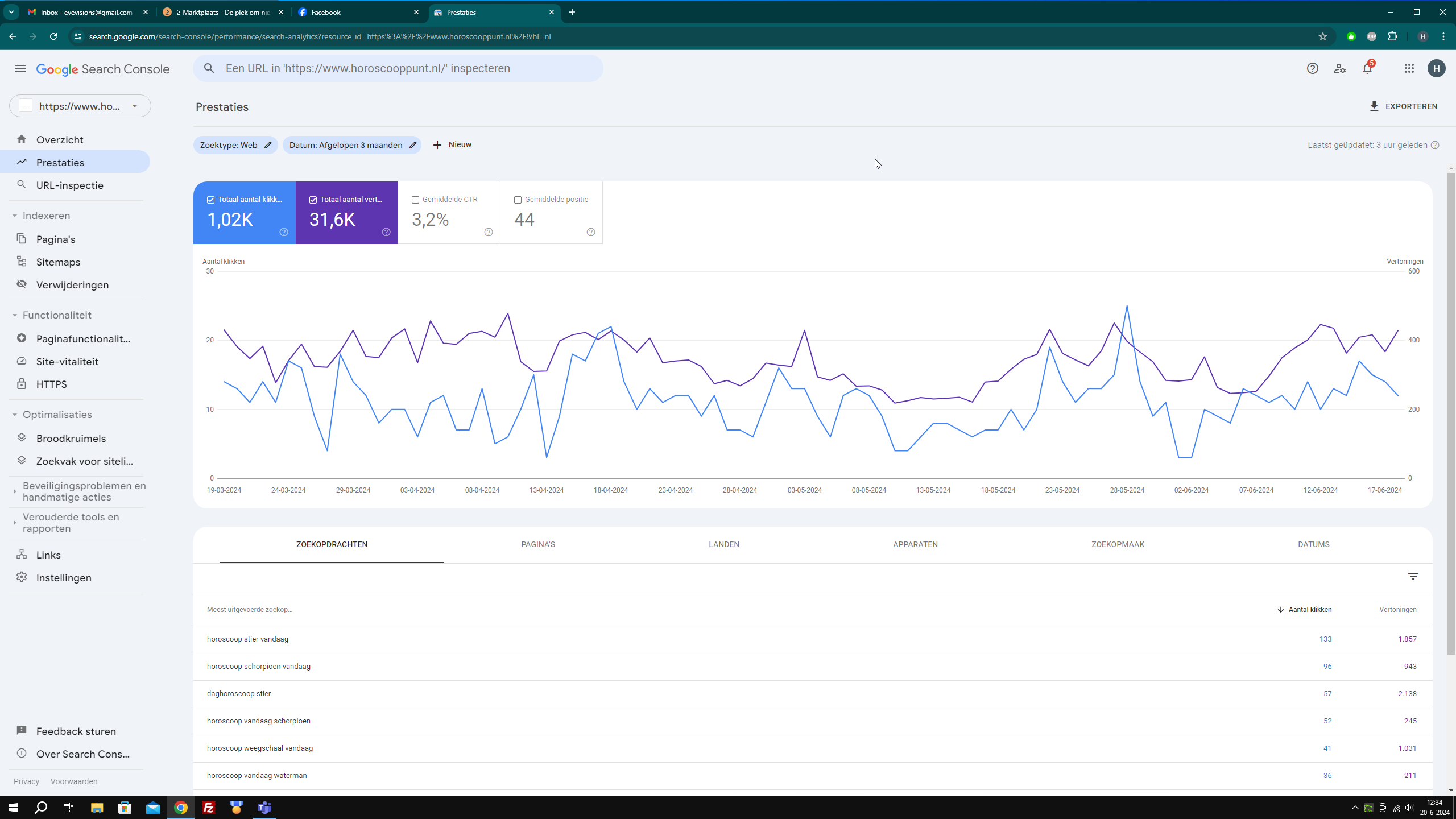Click the search magnifier in URL inspect bar
This screenshot has height=819, width=1456.
click(209, 68)
